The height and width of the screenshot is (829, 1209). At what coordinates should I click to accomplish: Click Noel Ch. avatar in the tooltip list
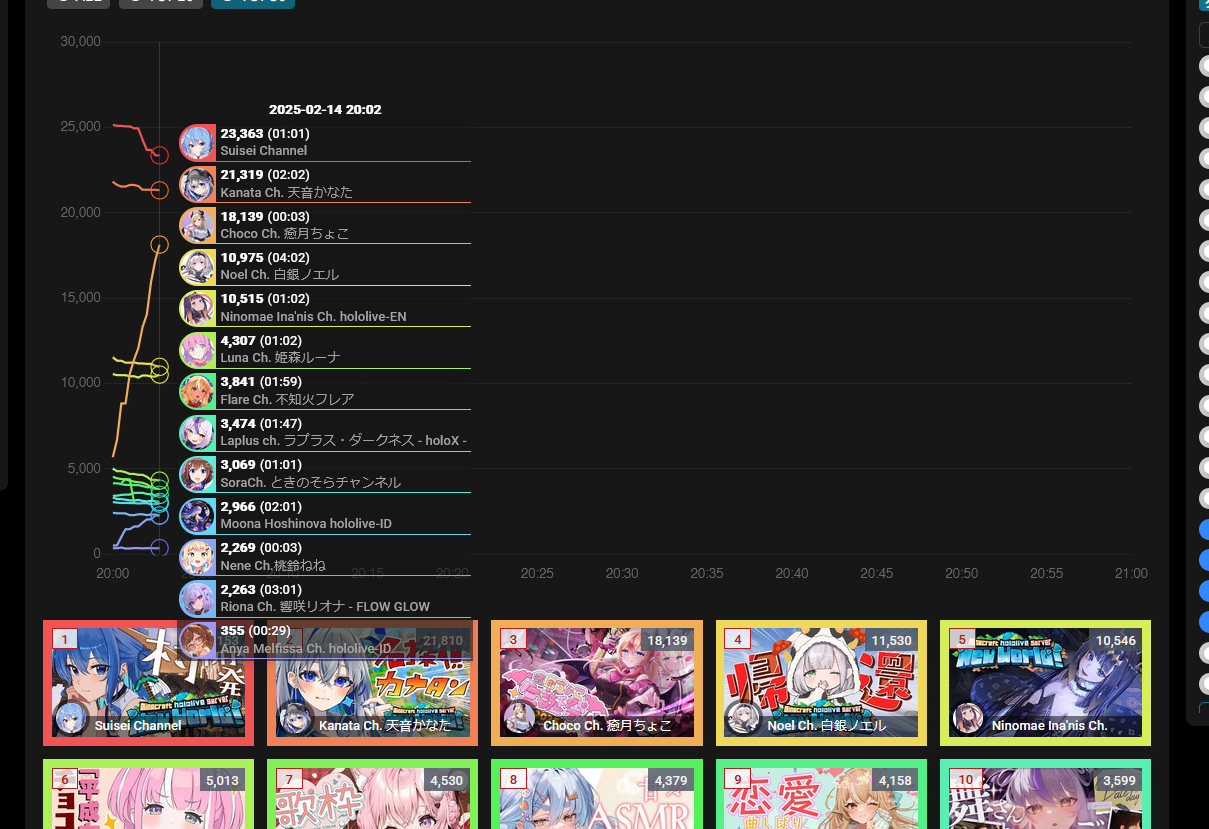(x=197, y=268)
